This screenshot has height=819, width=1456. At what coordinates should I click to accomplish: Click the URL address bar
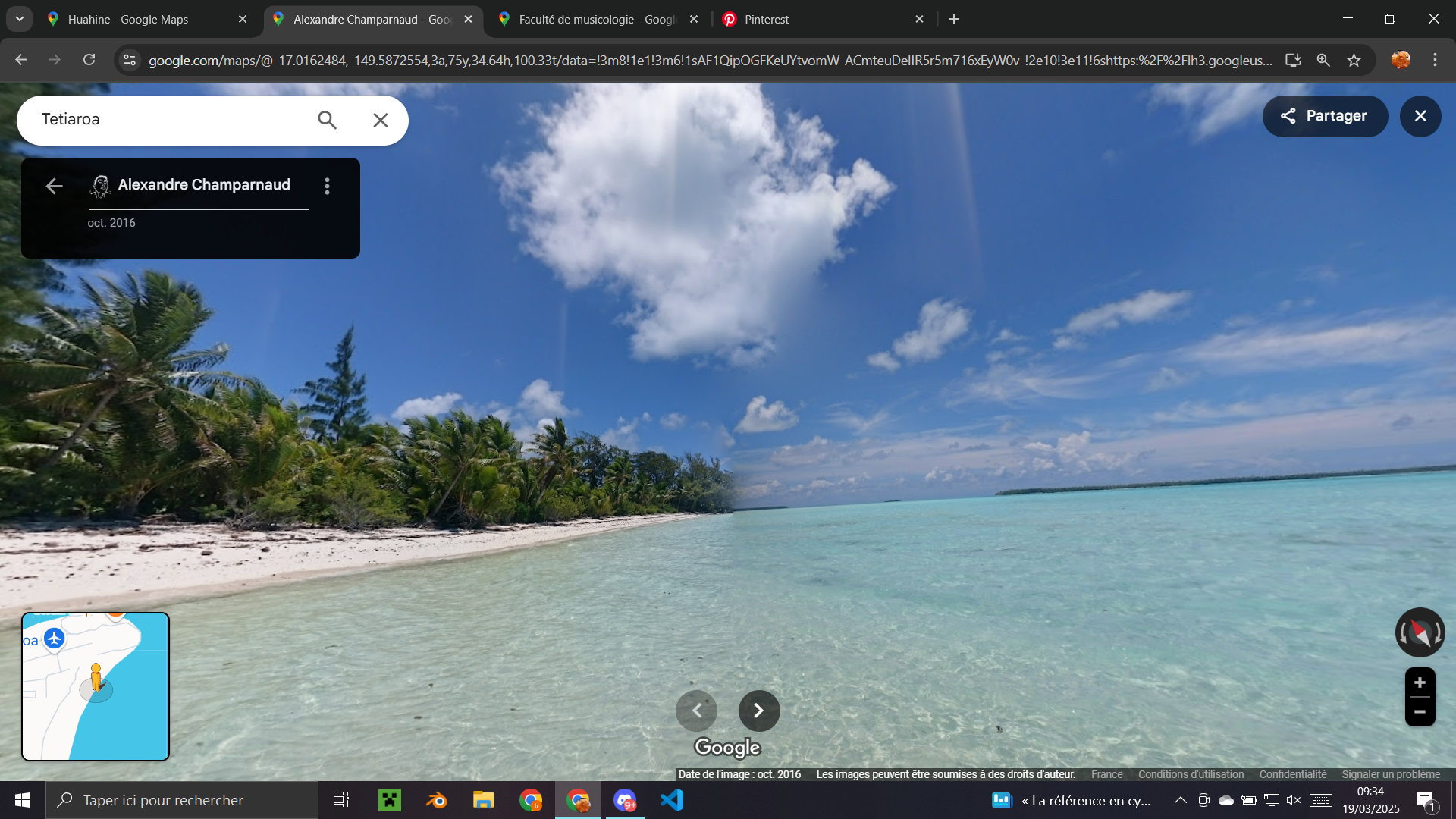tap(710, 60)
